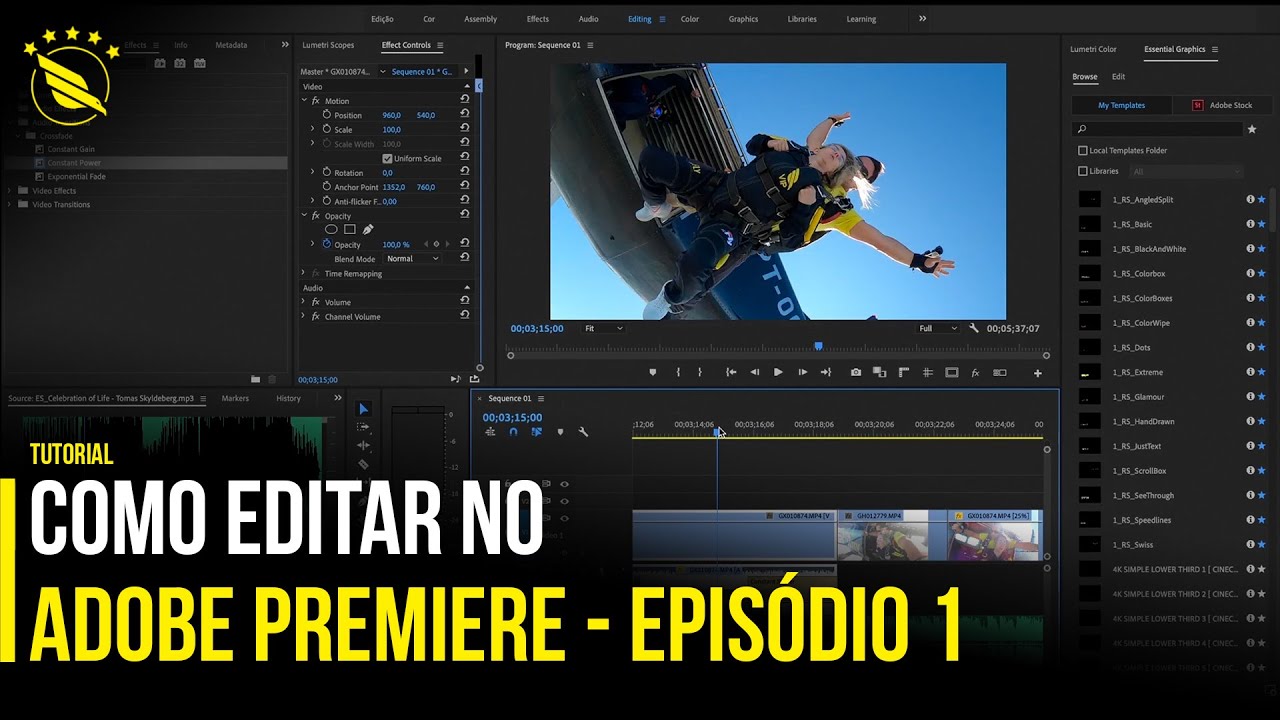Image resolution: width=1280 pixels, height=720 pixels.
Task: Open the Lumetri Color tab
Action: [1093, 49]
